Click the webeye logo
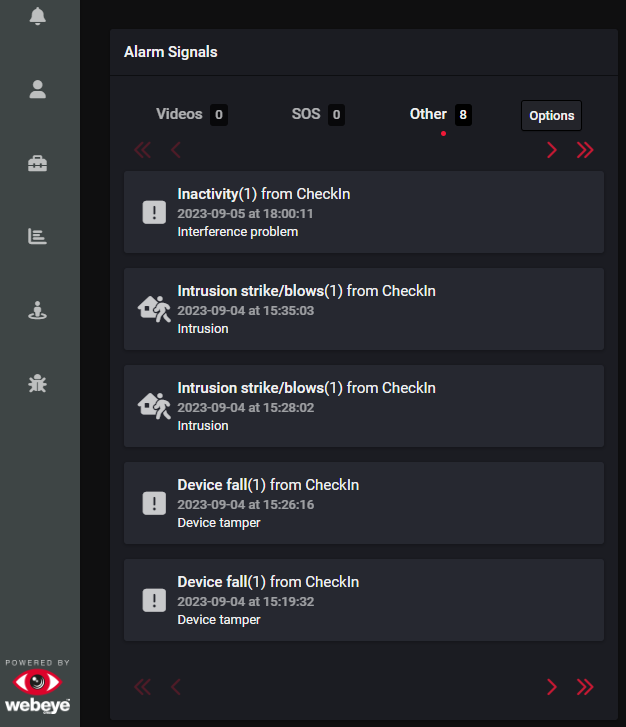 (x=38, y=690)
